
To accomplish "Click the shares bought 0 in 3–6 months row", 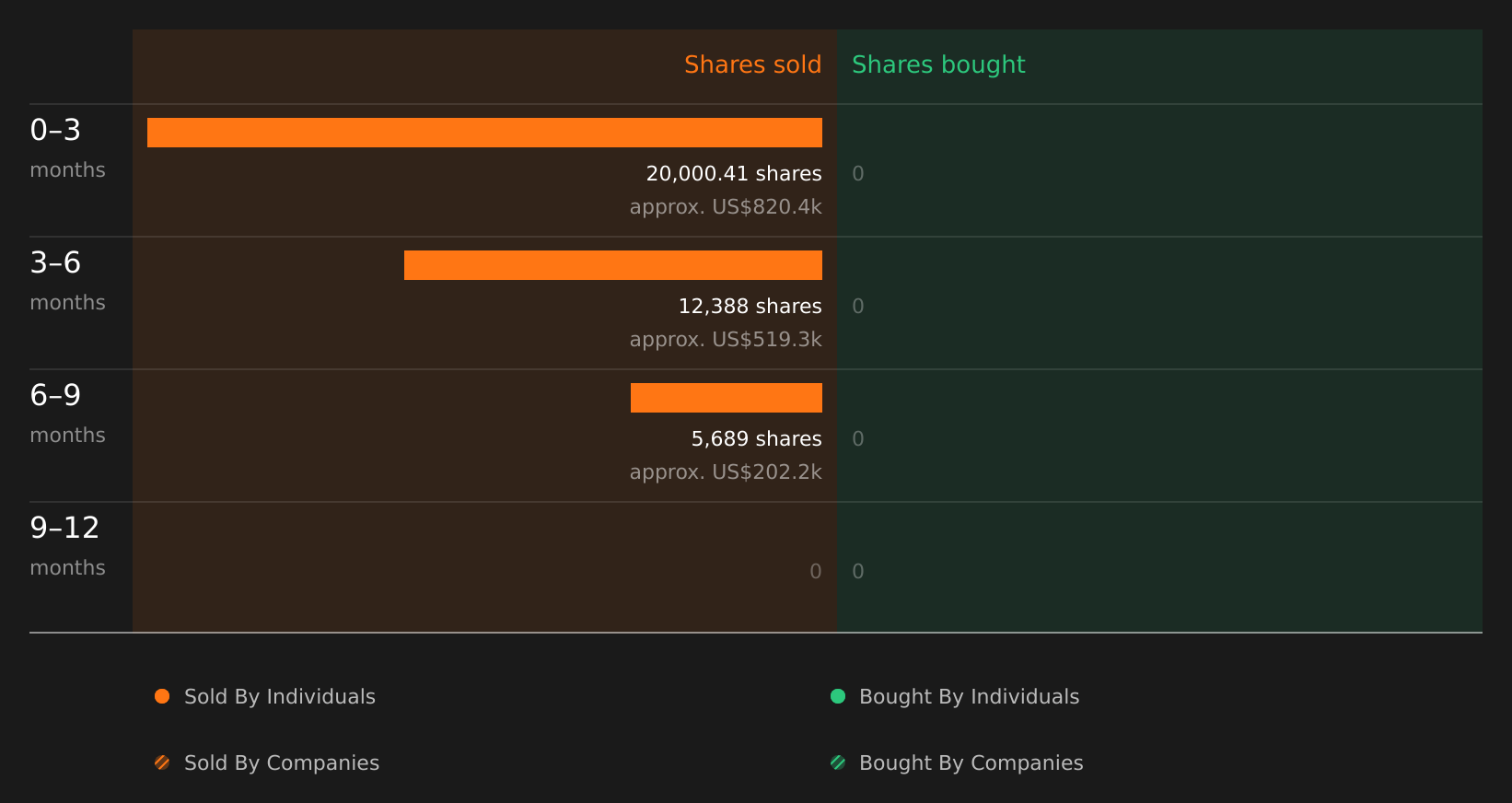I will [x=858, y=307].
